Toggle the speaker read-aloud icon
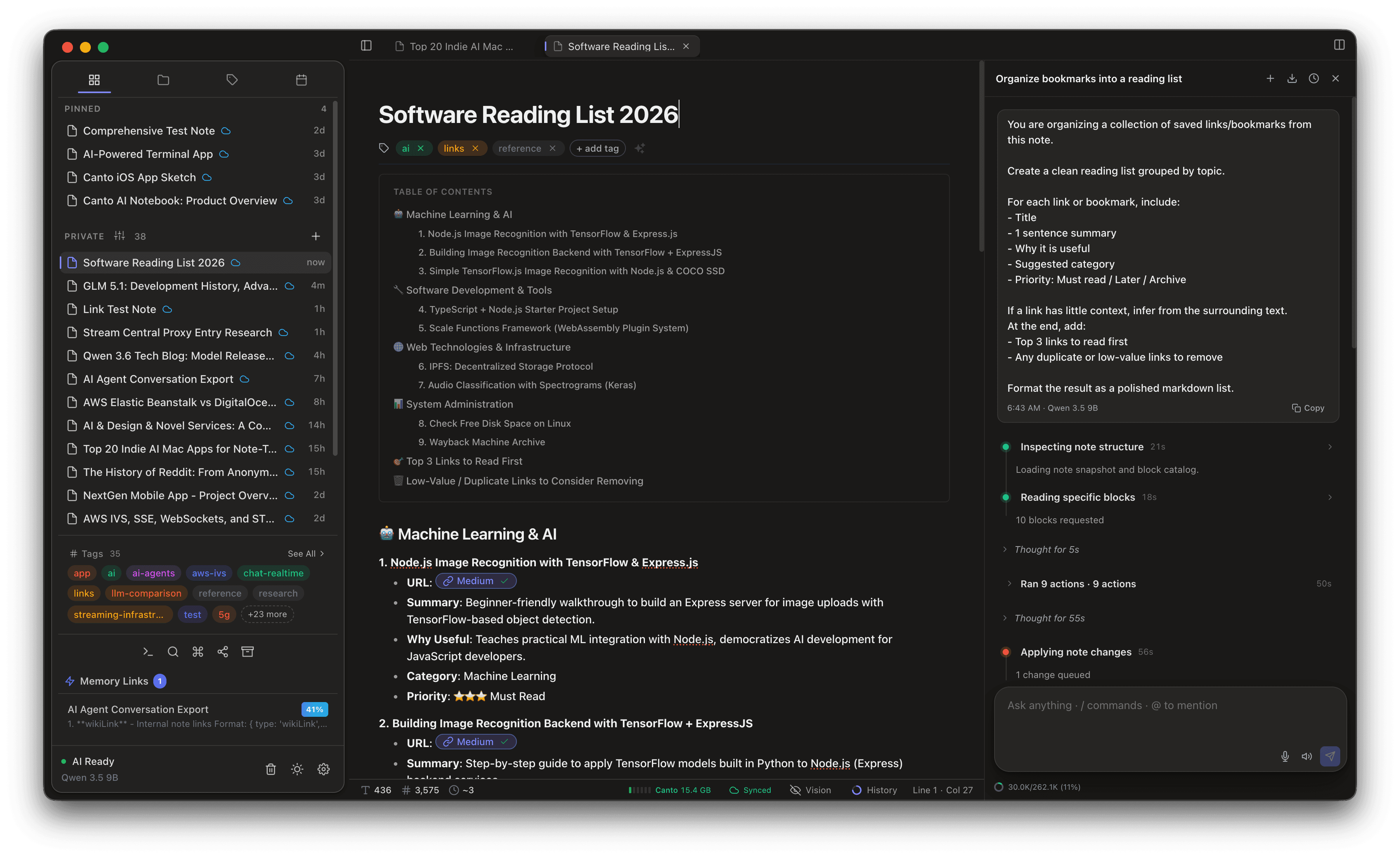1400x858 pixels. coord(1306,756)
